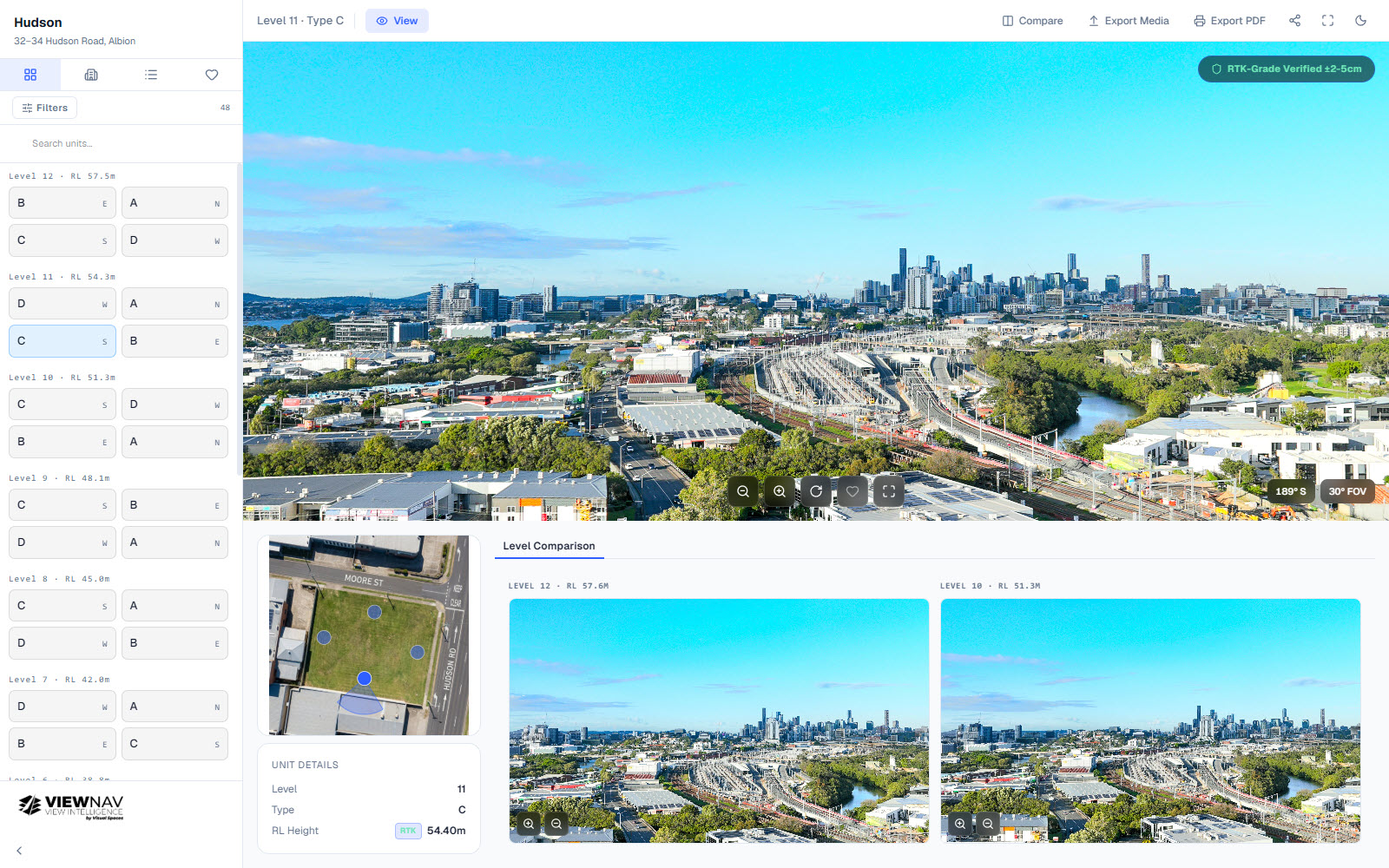
Task: Select Level 11 unit D
Action: (x=63, y=304)
